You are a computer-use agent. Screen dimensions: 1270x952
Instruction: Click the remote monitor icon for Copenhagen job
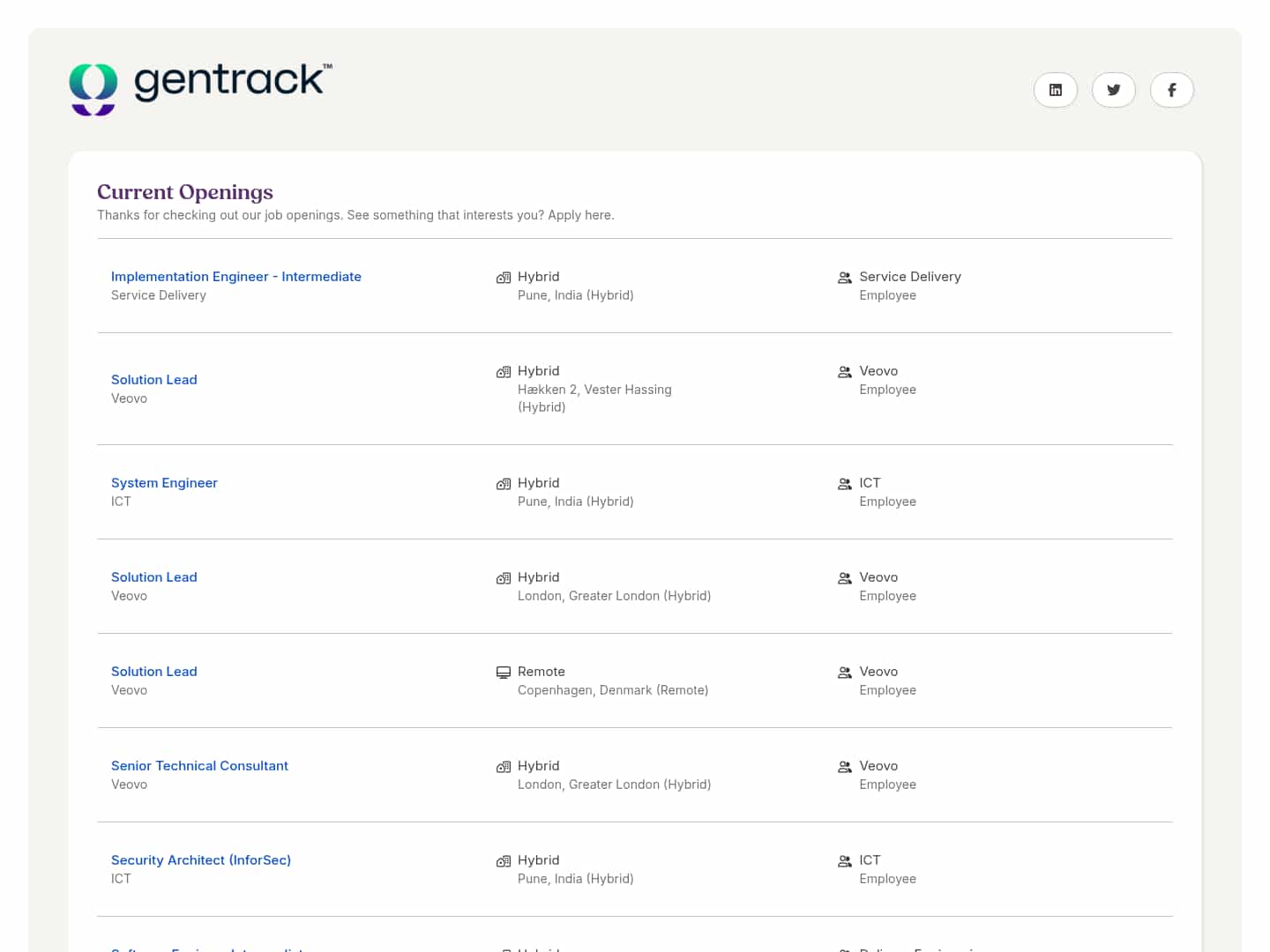tap(504, 673)
